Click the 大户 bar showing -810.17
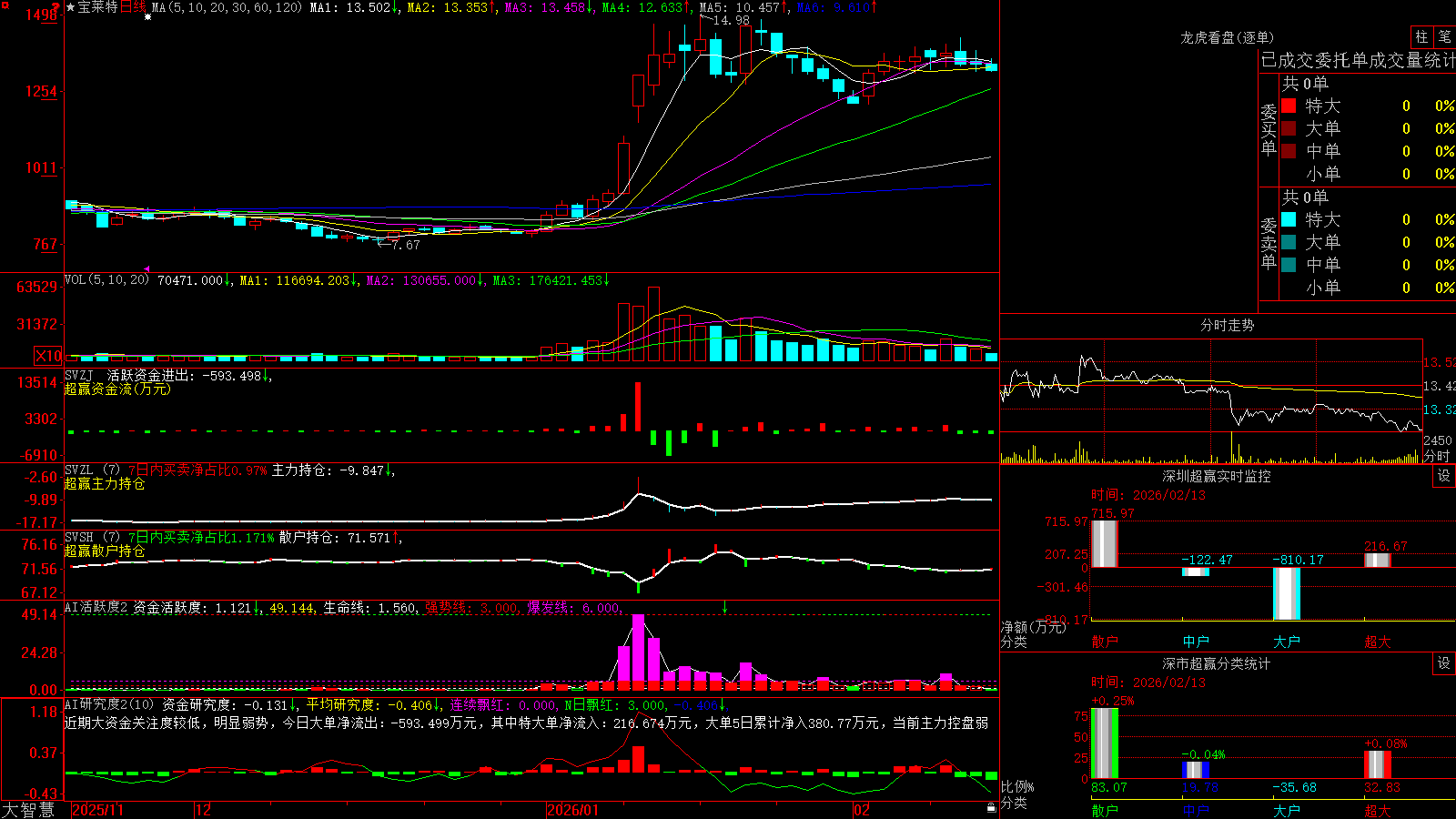 (1287, 593)
